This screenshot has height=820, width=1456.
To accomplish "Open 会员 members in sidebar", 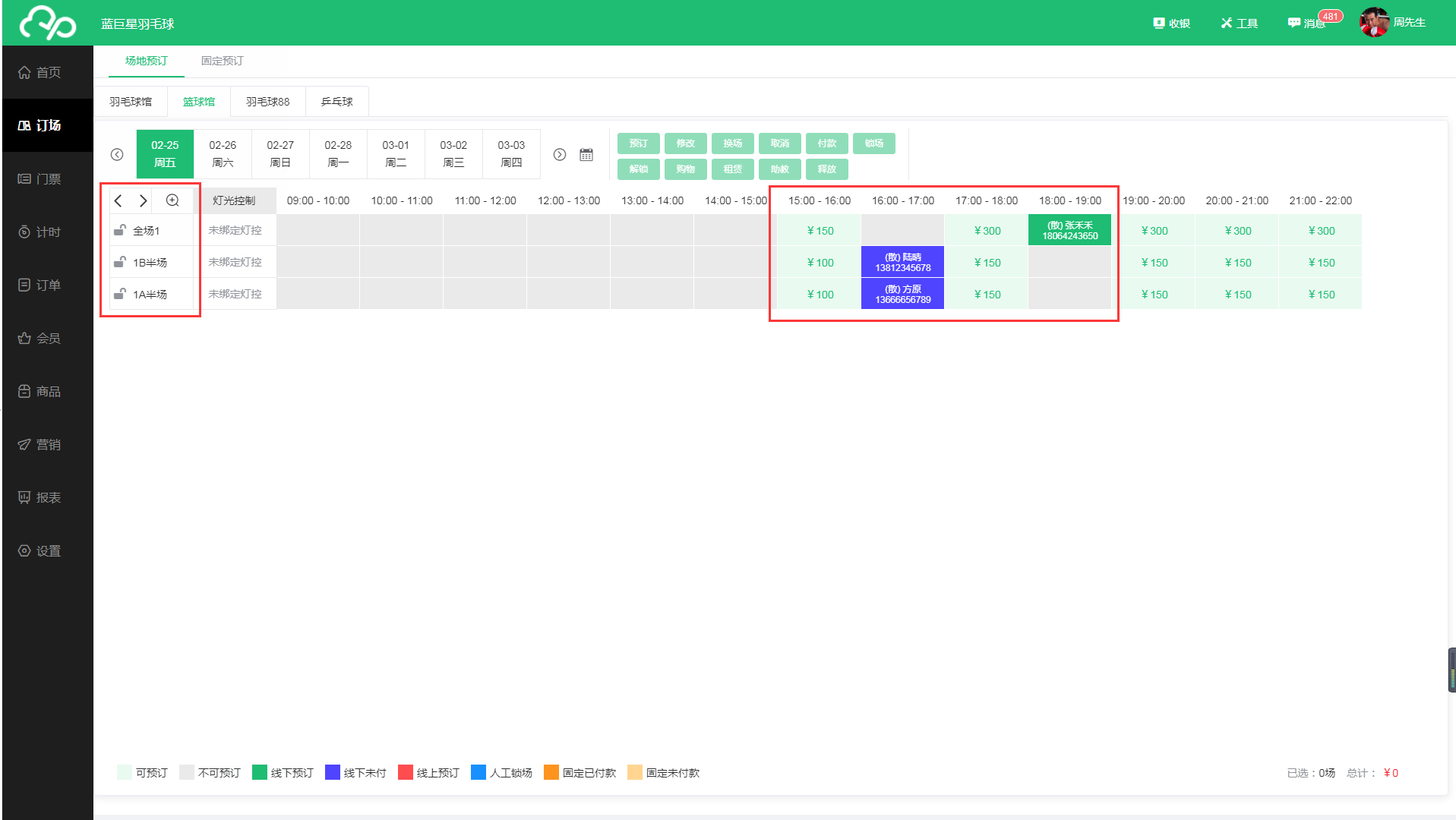I will (x=47, y=339).
